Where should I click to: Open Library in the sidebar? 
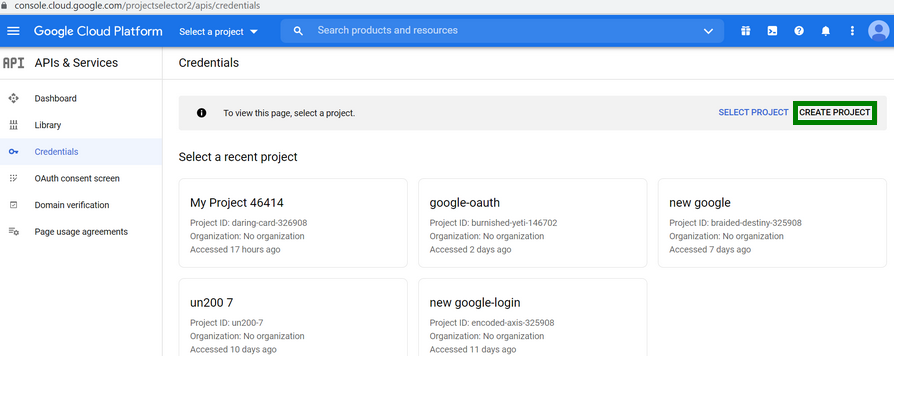[47, 125]
